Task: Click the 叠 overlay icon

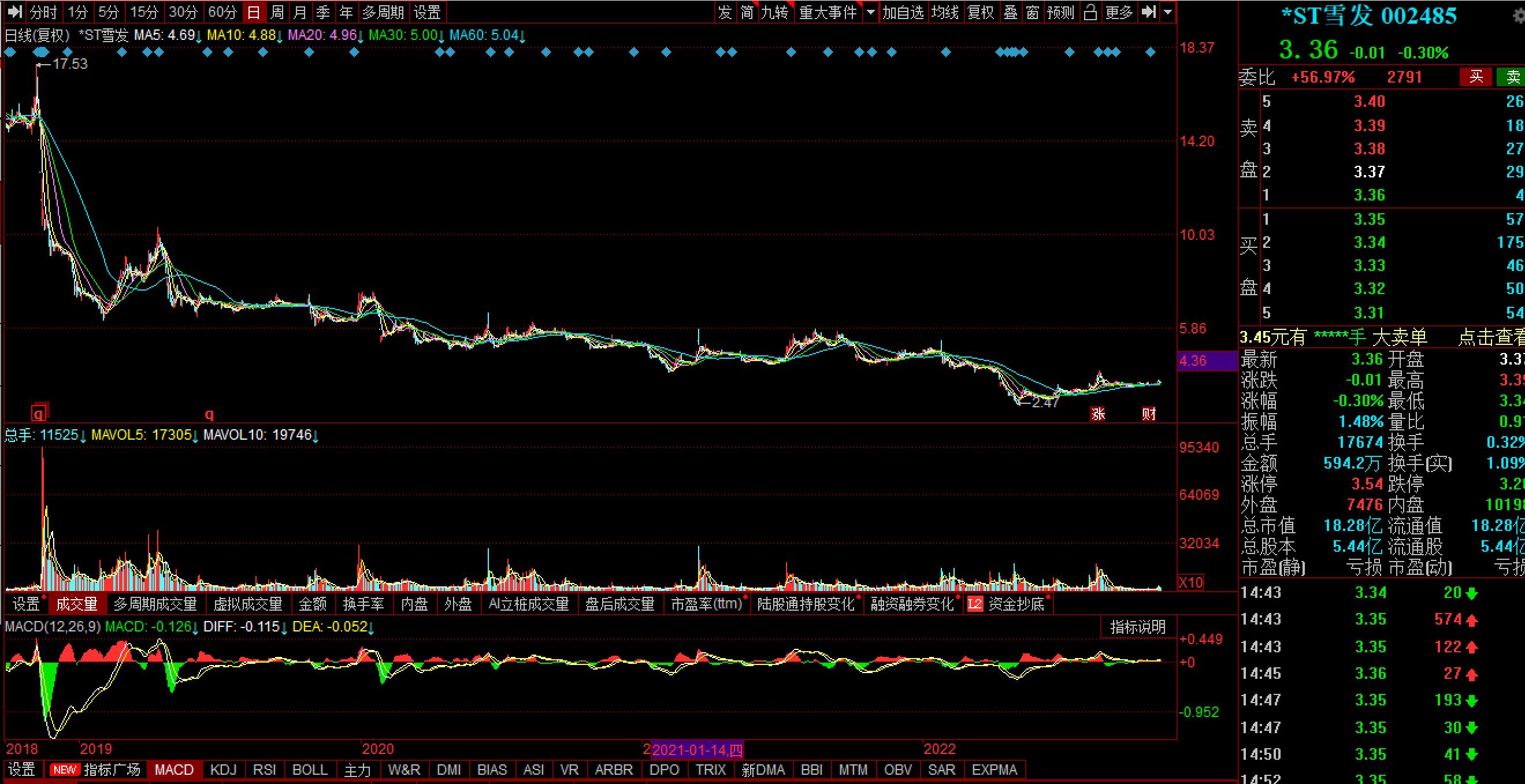Action: pos(1011,12)
